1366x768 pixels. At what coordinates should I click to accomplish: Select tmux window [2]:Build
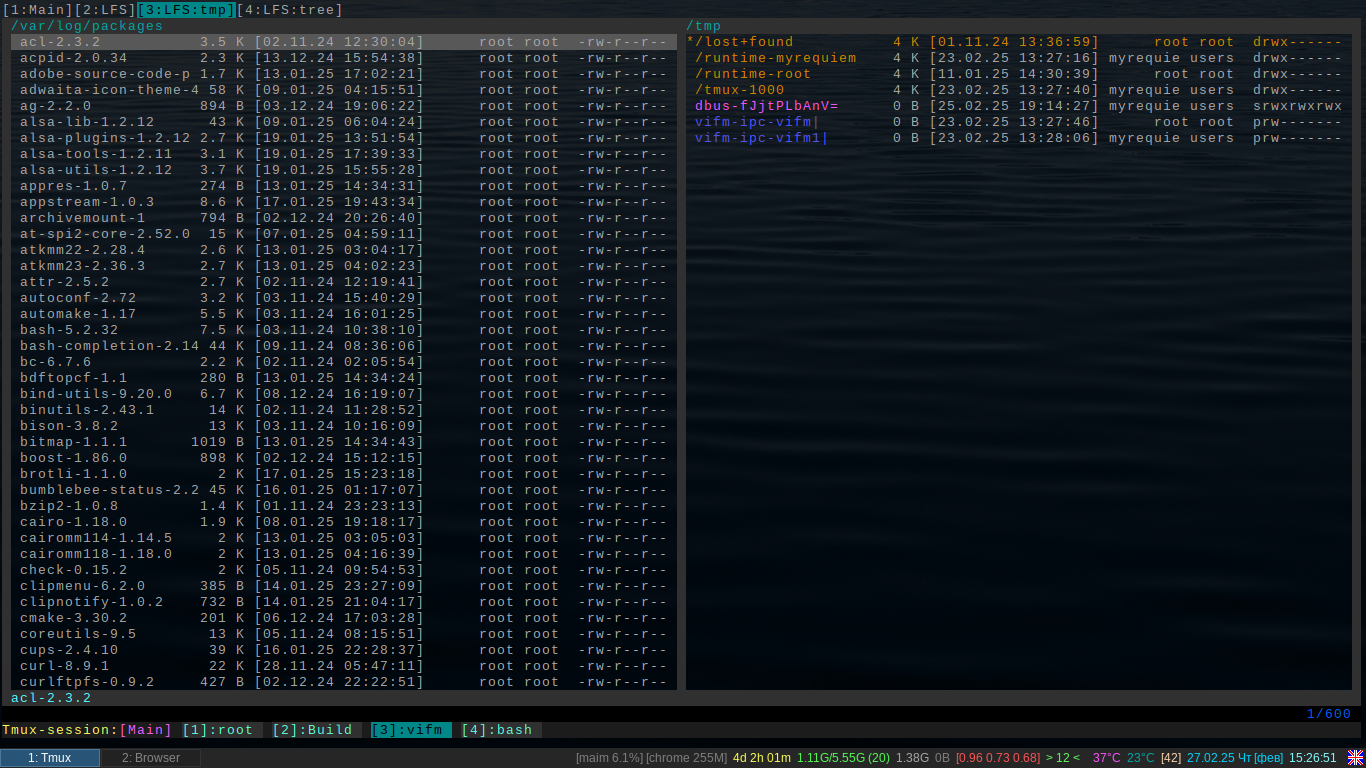[x=312, y=730]
